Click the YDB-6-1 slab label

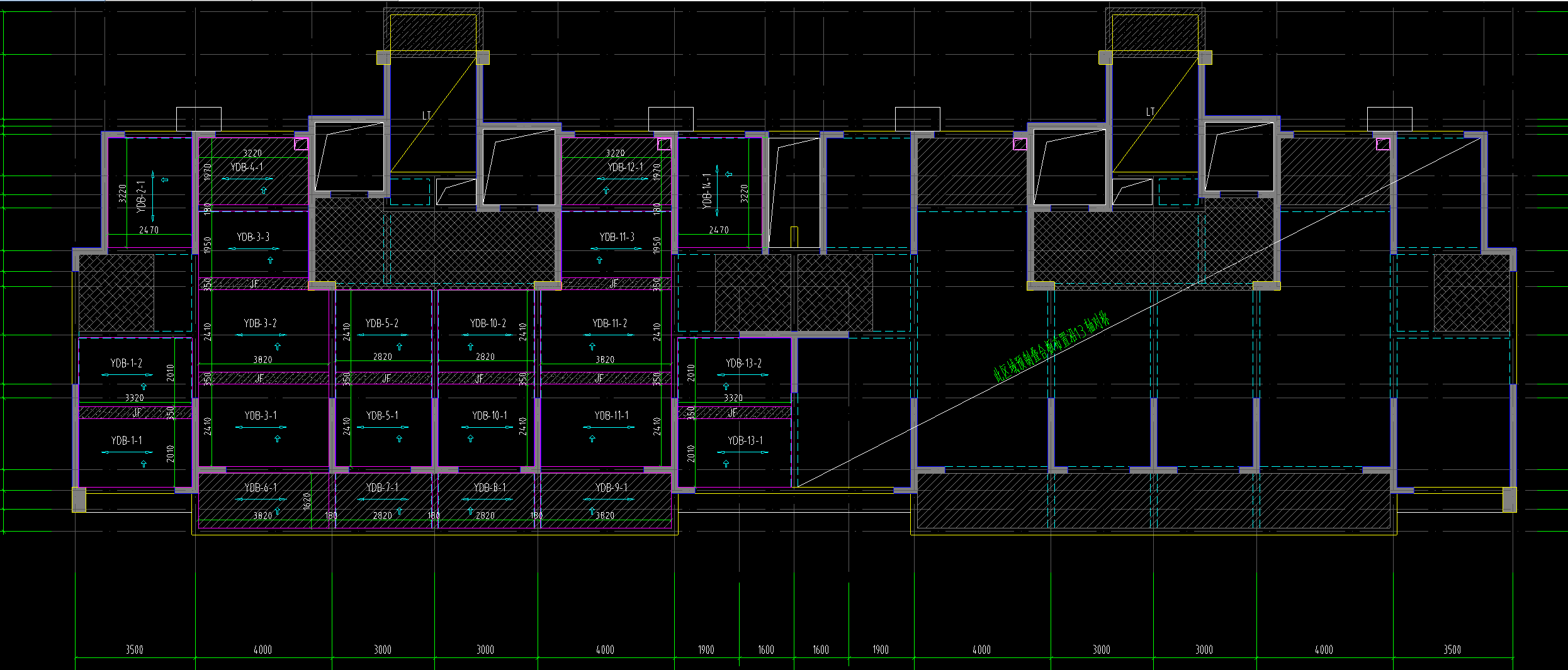point(261,488)
